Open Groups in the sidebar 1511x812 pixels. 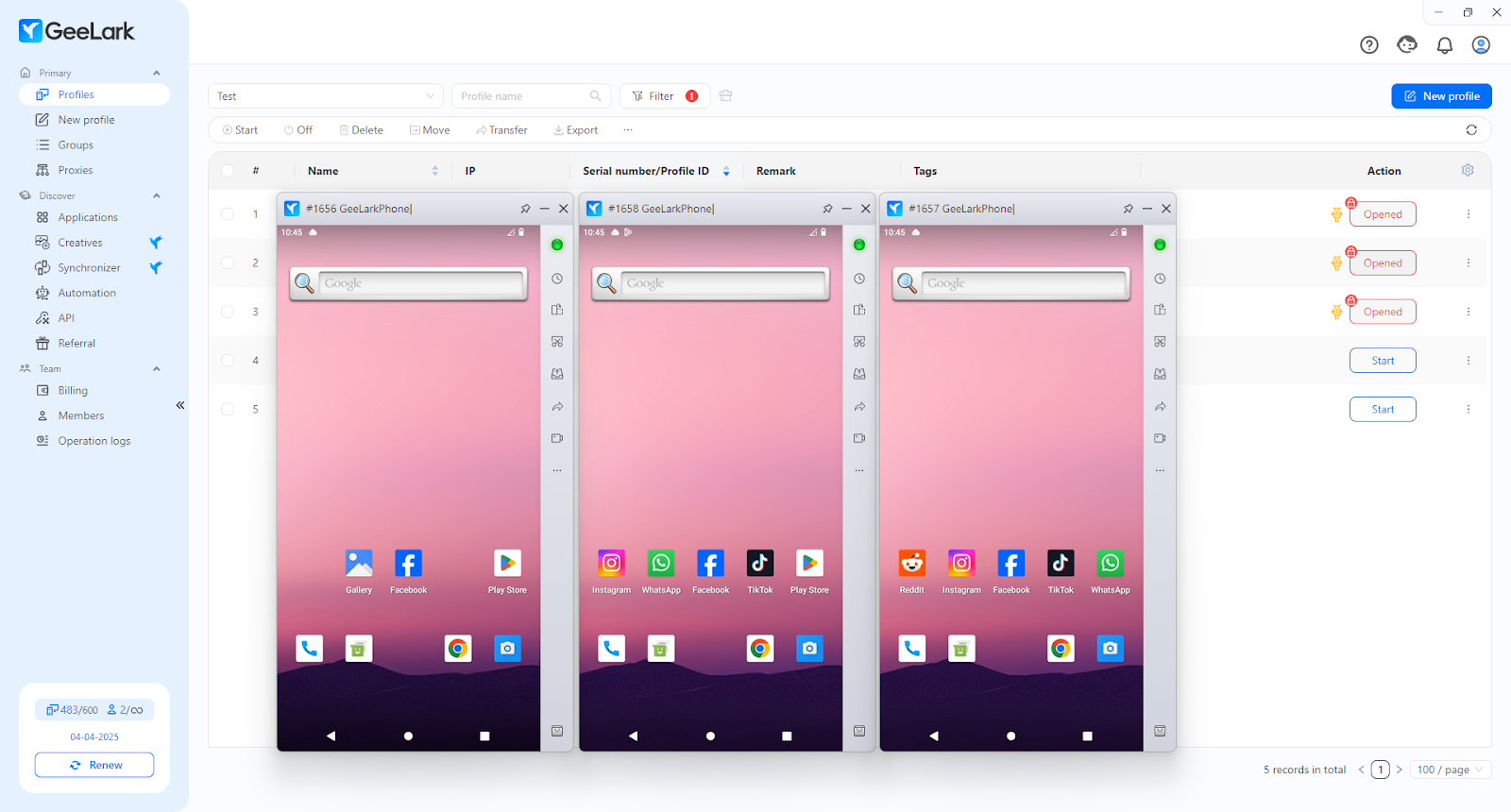tap(76, 144)
